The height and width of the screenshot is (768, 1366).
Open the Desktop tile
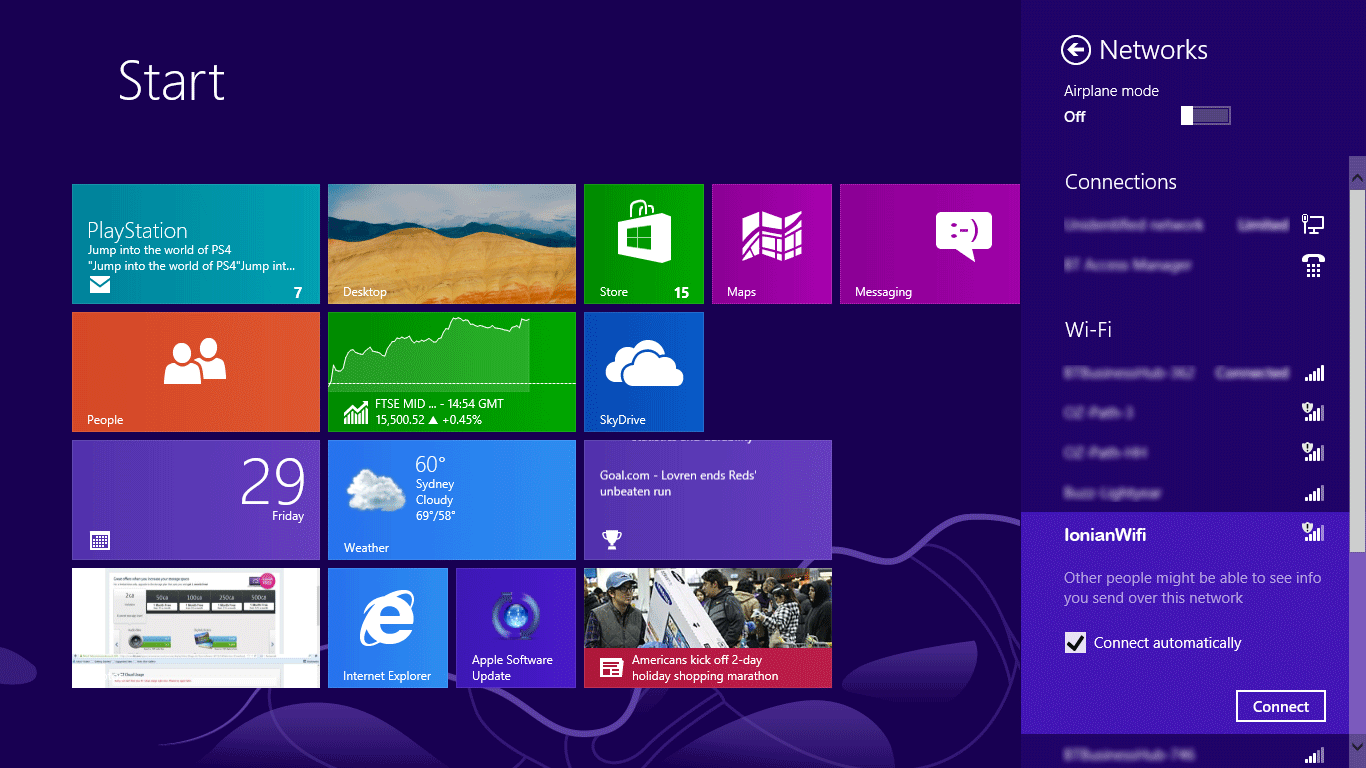452,244
